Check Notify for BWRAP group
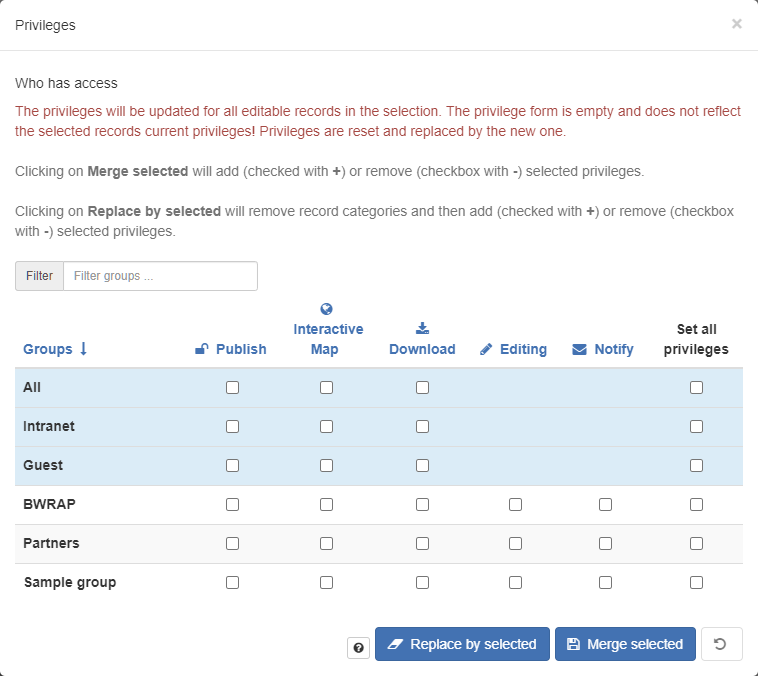This screenshot has width=758, height=676. [x=605, y=504]
